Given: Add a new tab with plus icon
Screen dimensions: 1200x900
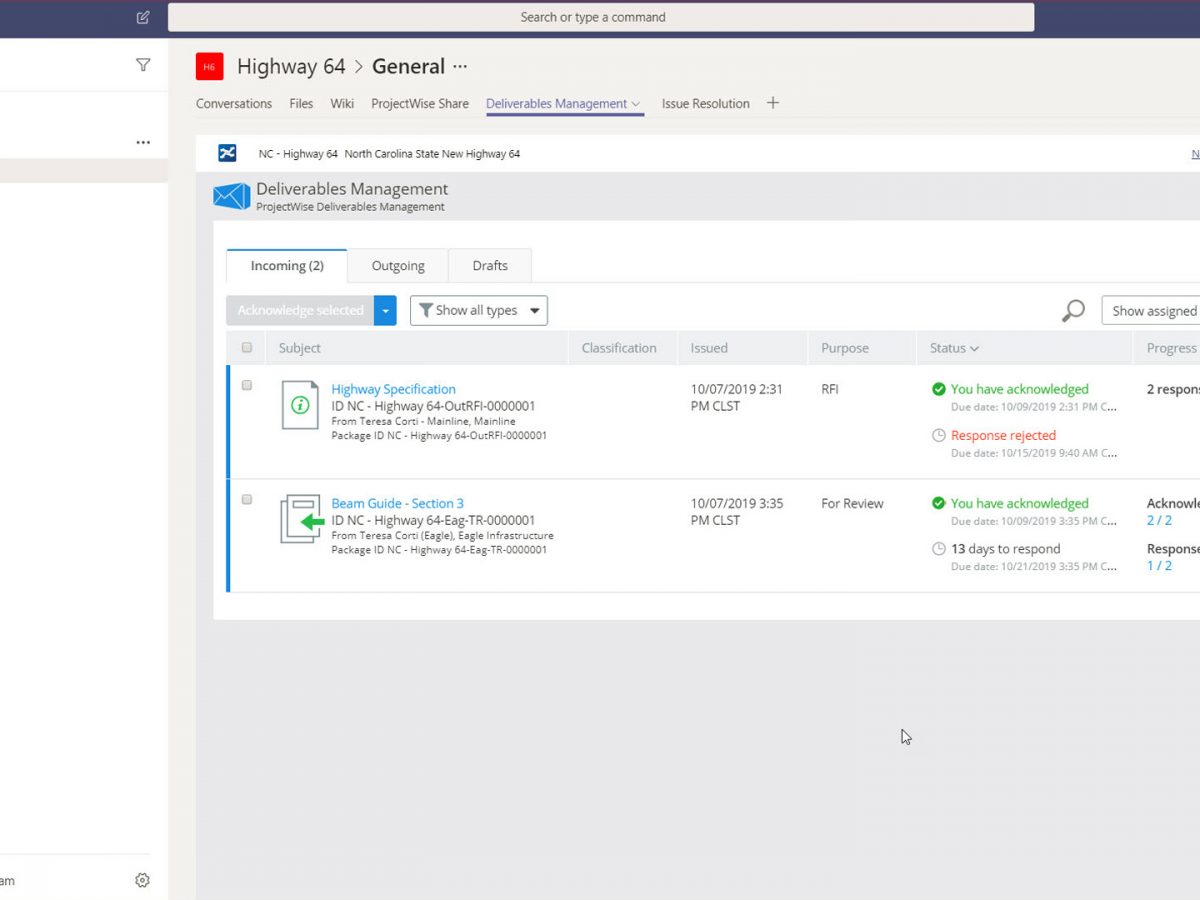Looking at the screenshot, I should pyautogui.click(x=772, y=103).
